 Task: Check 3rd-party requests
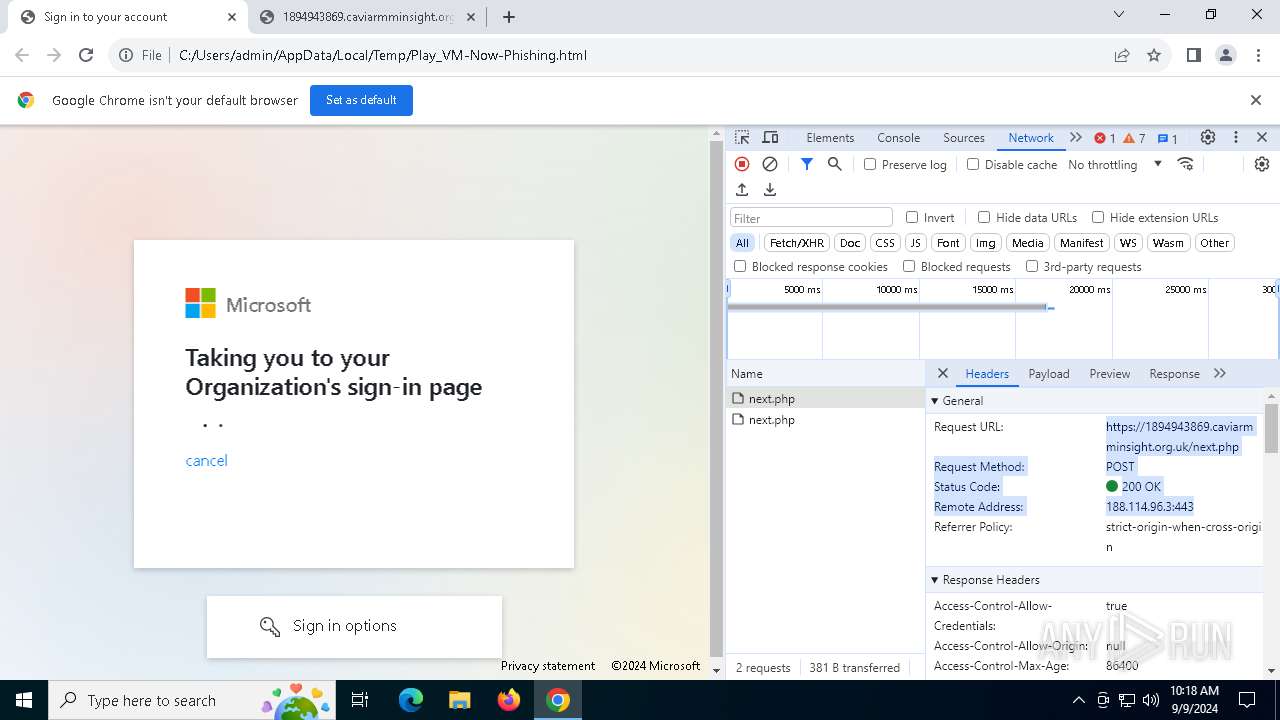(x=1032, y=266)
